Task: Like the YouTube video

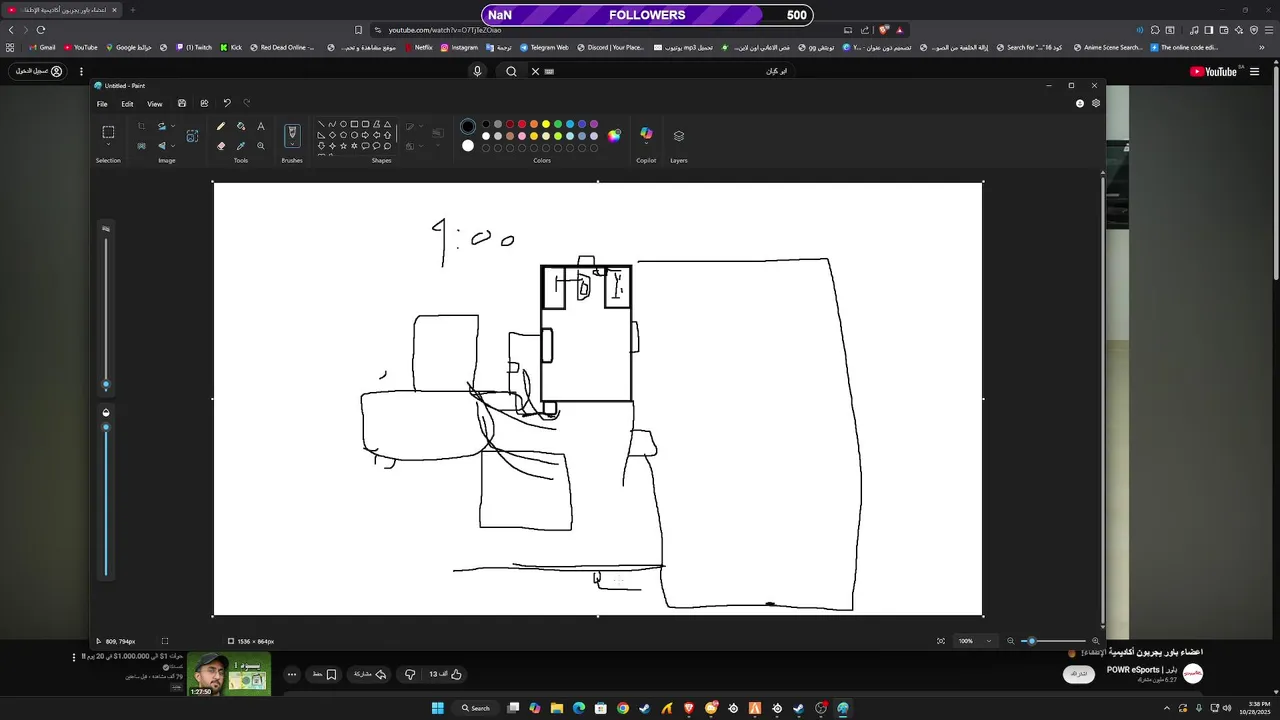Action: click(x=447, y=674)
